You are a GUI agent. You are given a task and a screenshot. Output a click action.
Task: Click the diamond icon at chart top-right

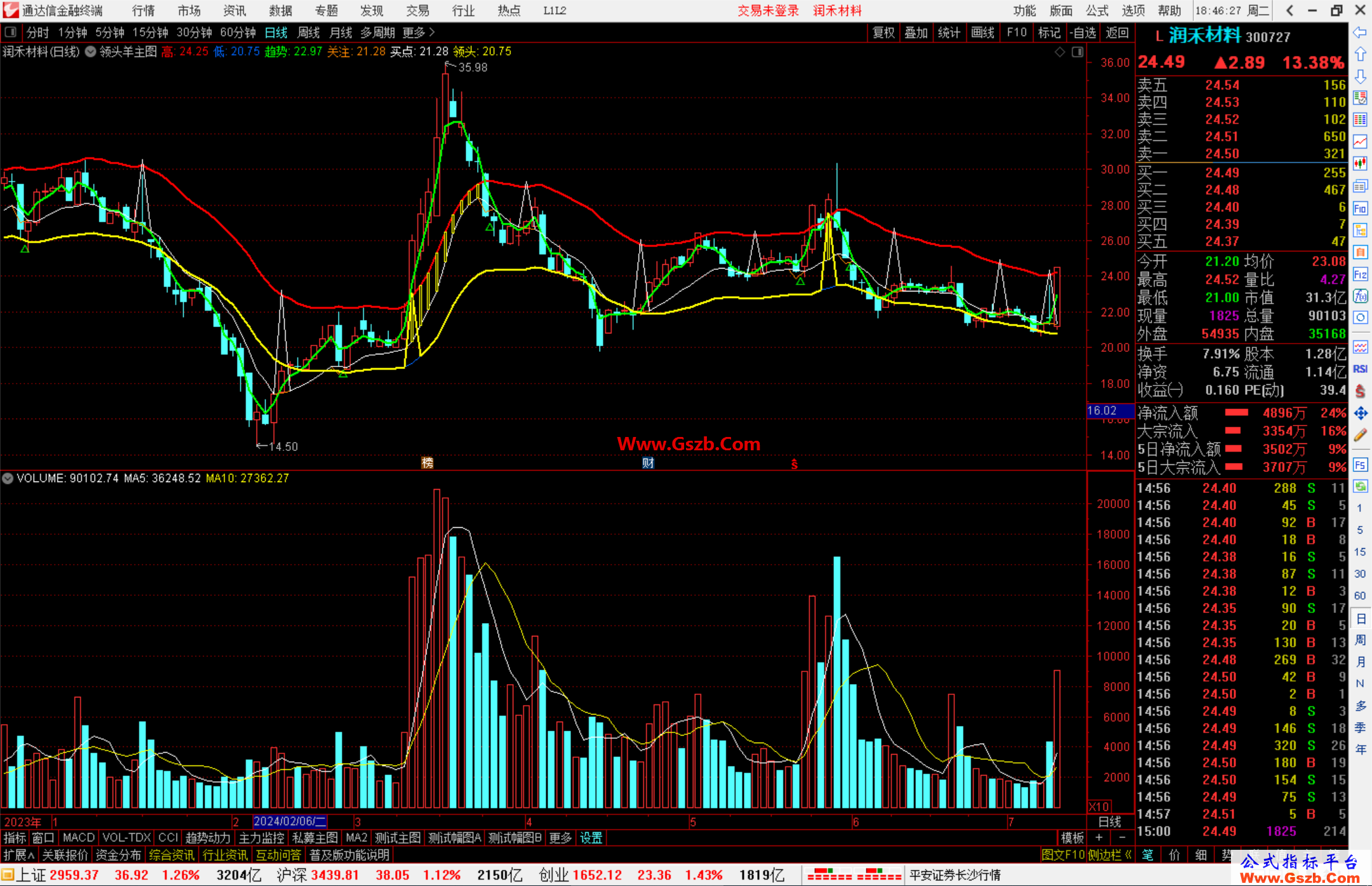(x=1060, y=52)
